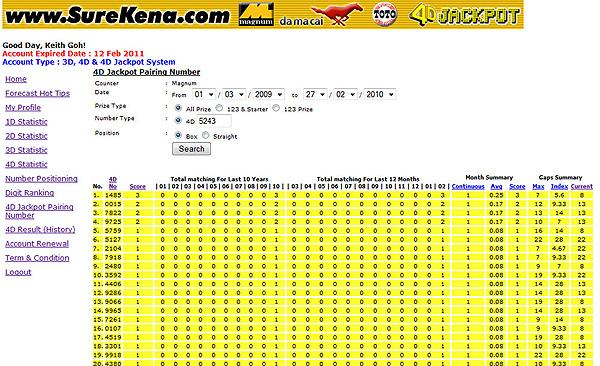Viewport: 600px width, 366px height.
Task: Open the To day dropdown showing 27
Action: pyautogui.click(x=315, y=94)
